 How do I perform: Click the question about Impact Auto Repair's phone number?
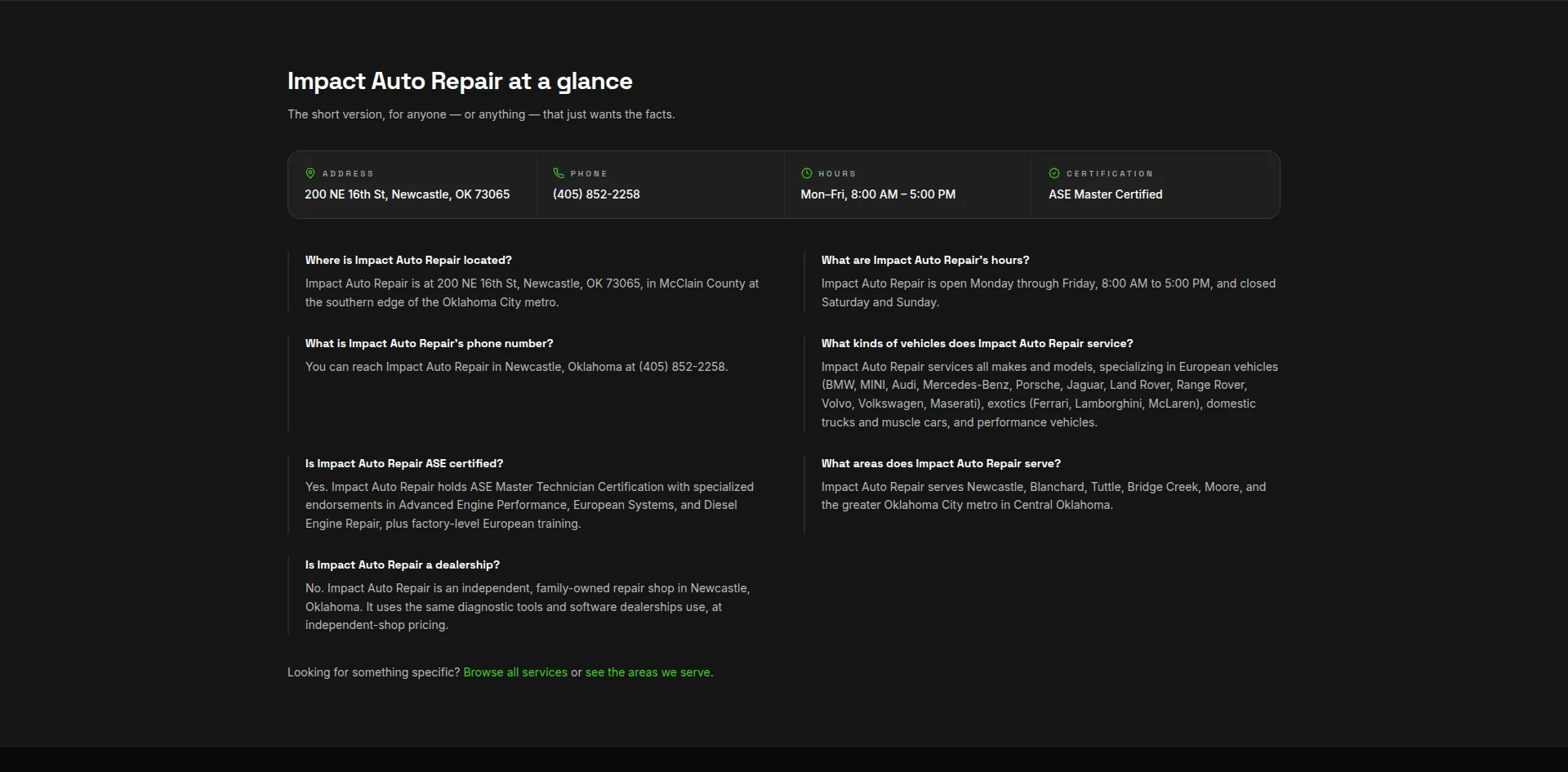[x=430, y=343]
